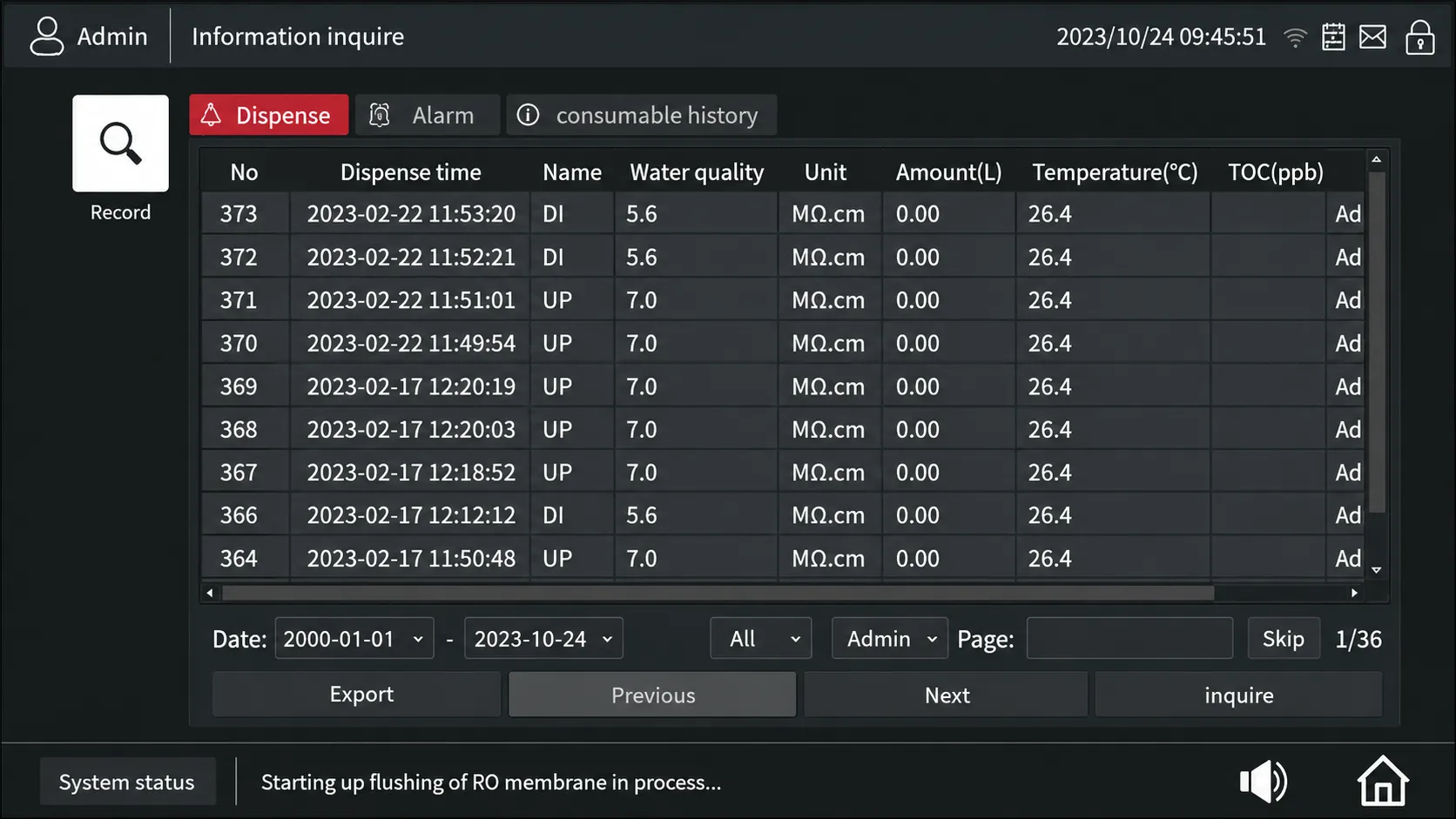Click the padlock lock-screen icon
This screenshot has width=1456, height=819.
click(1419, 37)
